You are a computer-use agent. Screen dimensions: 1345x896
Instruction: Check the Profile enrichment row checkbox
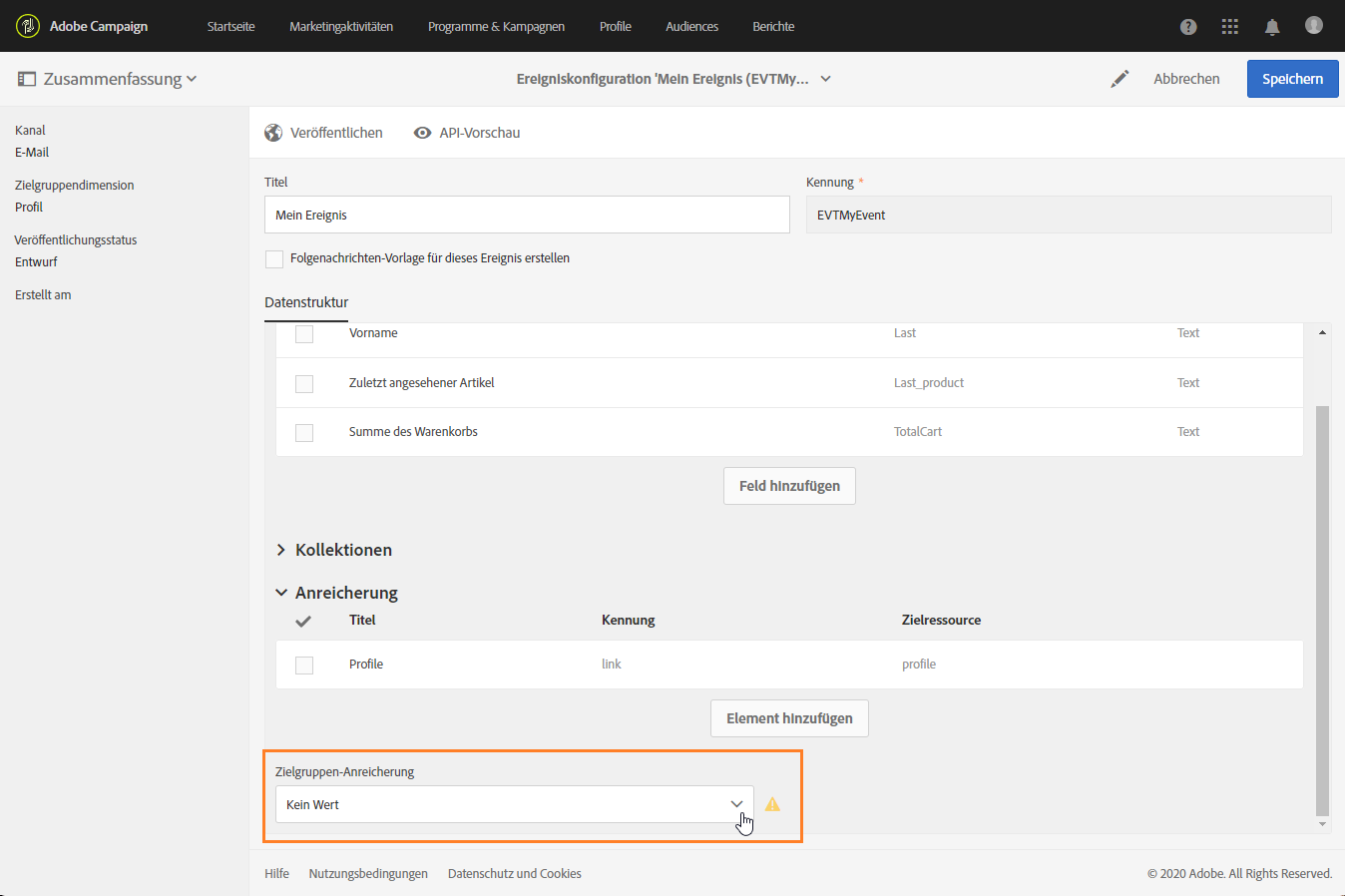tap(304, 666)
